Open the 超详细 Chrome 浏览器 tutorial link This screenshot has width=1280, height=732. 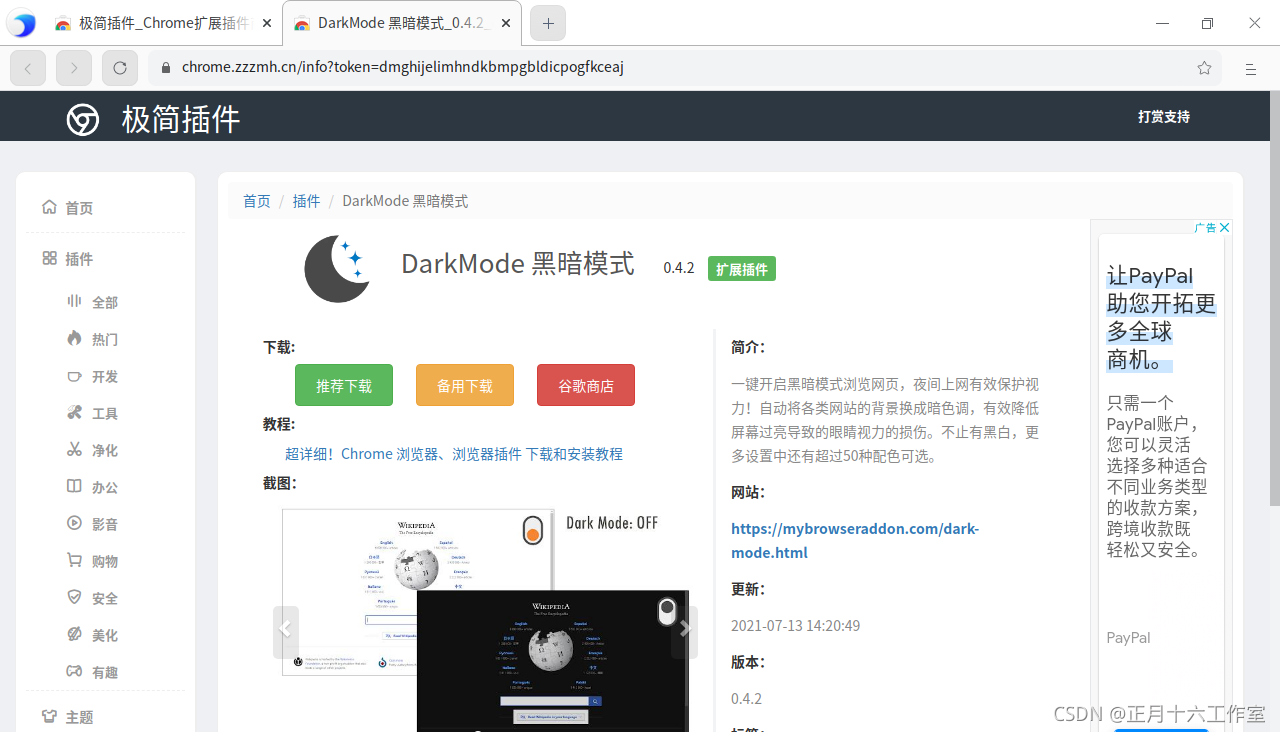click(x=454, y=454)
